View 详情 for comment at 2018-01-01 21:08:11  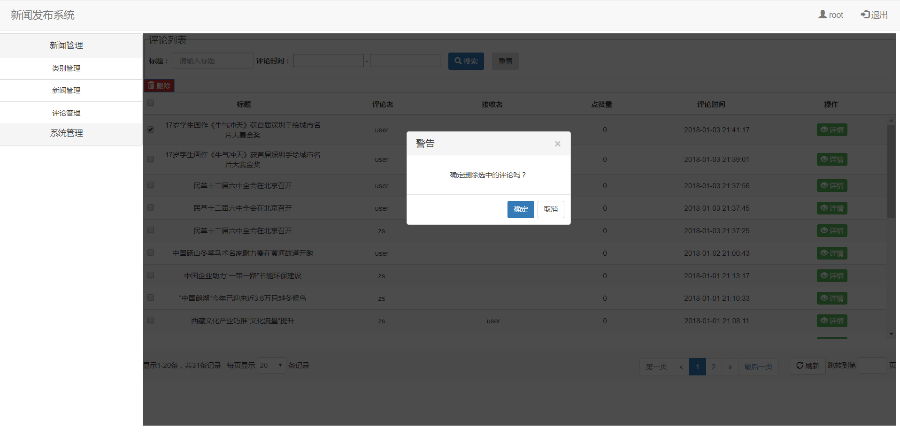[x=832, y=321]
